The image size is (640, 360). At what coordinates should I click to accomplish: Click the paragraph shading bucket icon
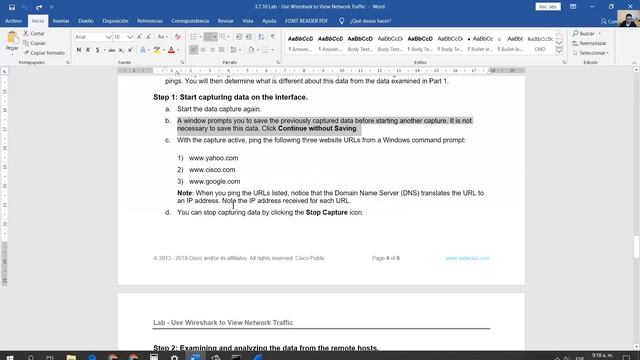(251, 50)
